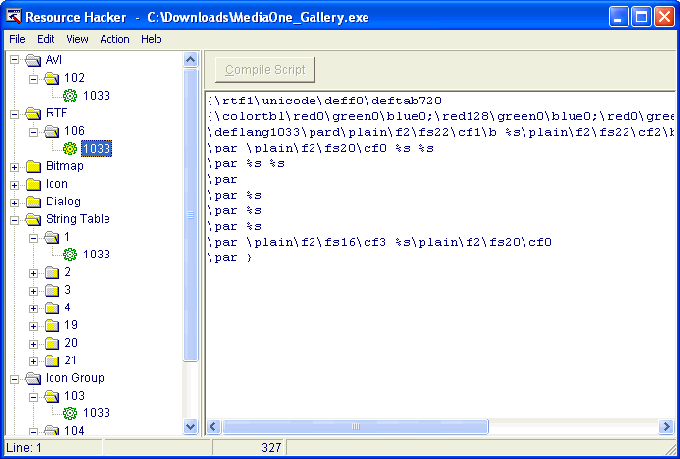680x459 pixels.
Task: Click the 104 folder under Icon Group
Action: (x=52, y=431)
